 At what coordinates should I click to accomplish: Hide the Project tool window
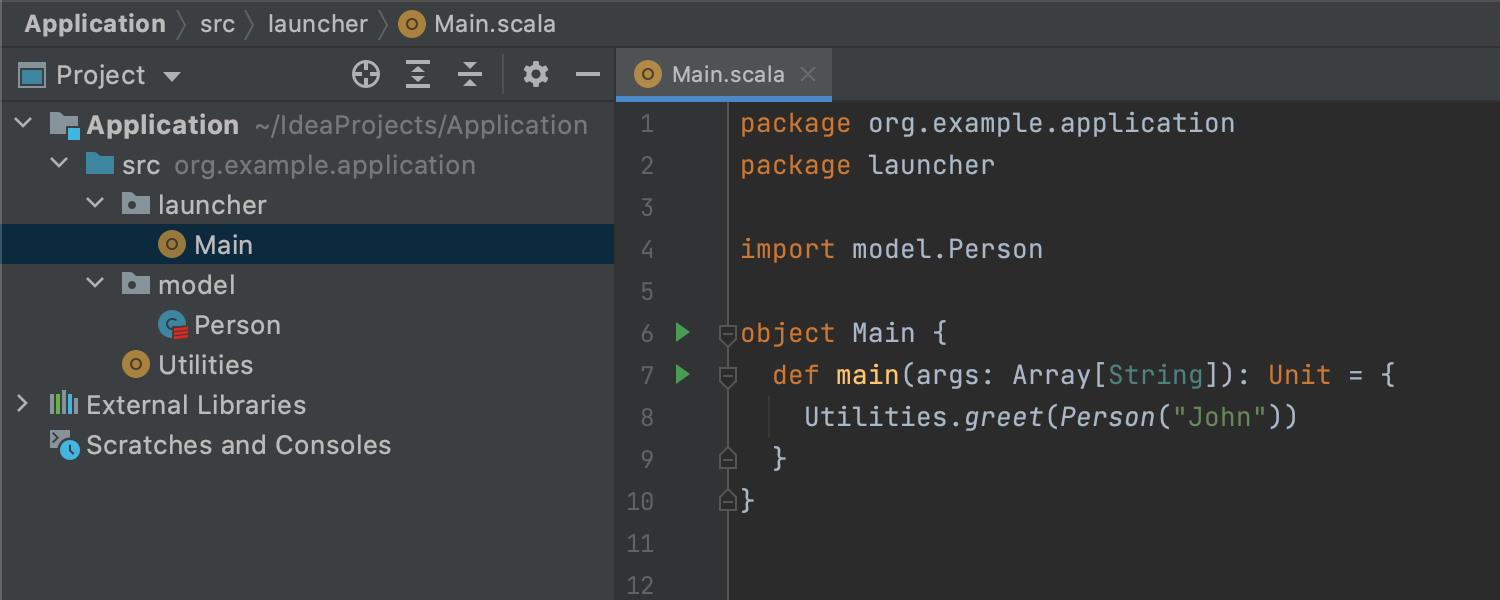point(588,74)
